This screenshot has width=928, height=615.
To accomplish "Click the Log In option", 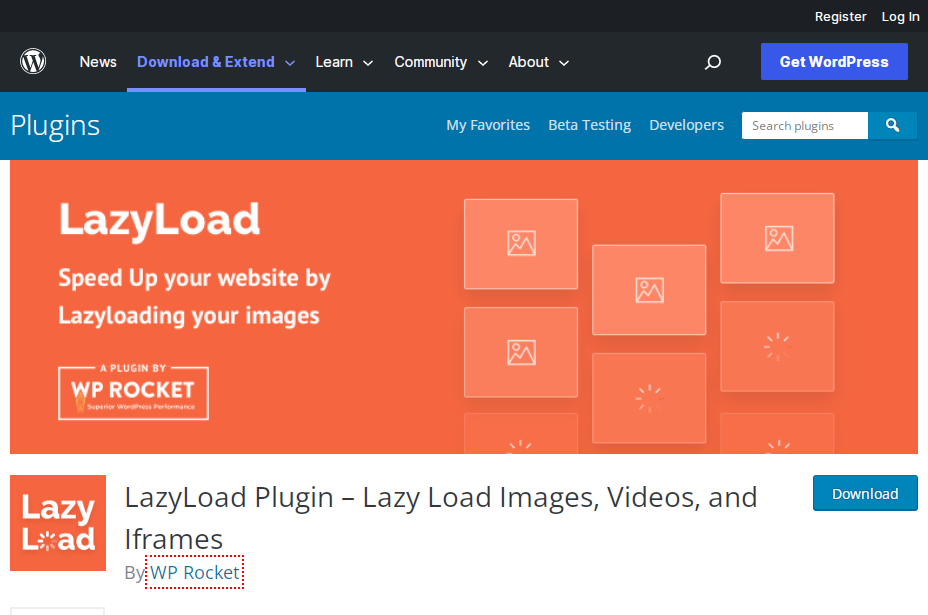I will click(899, 16).
